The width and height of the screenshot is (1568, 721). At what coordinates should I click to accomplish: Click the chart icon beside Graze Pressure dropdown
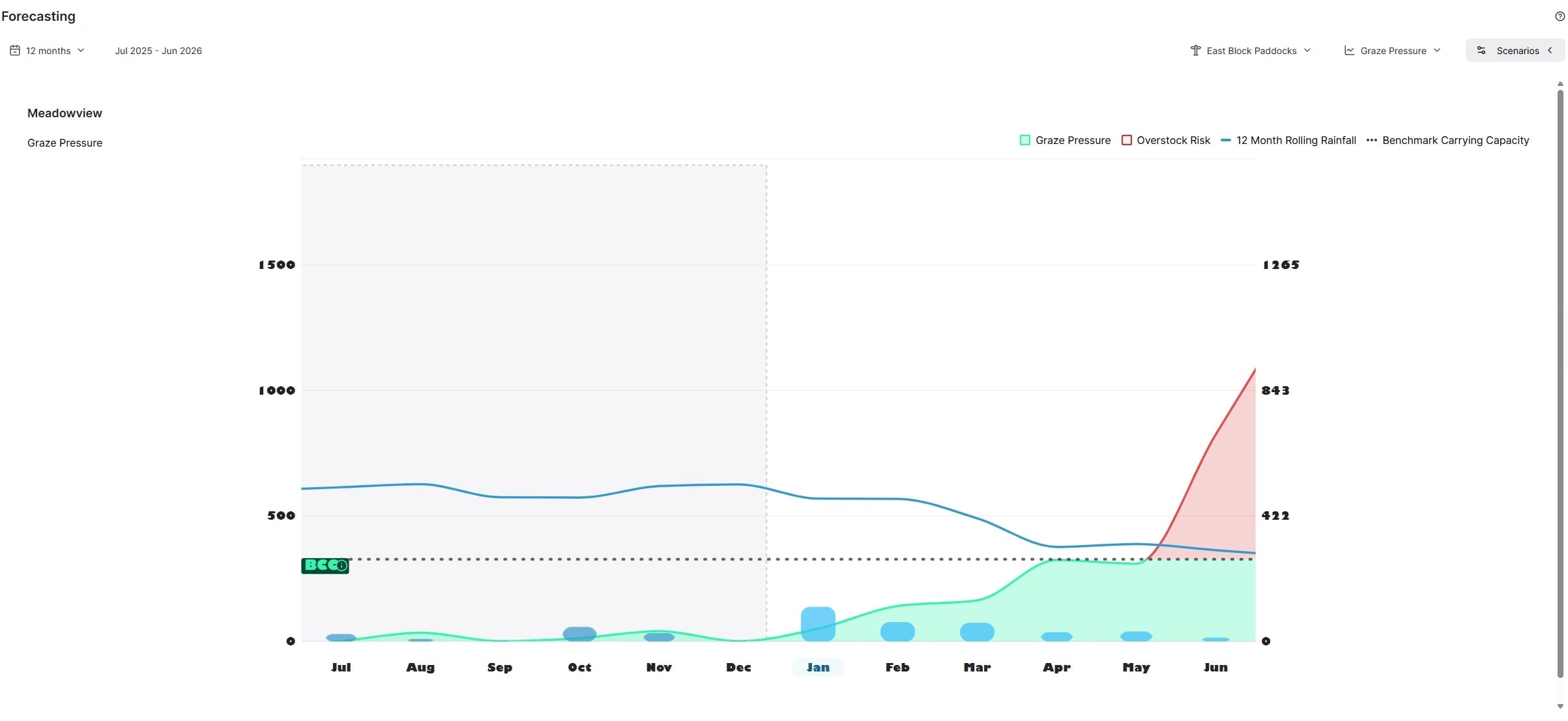coord(1349,50)
